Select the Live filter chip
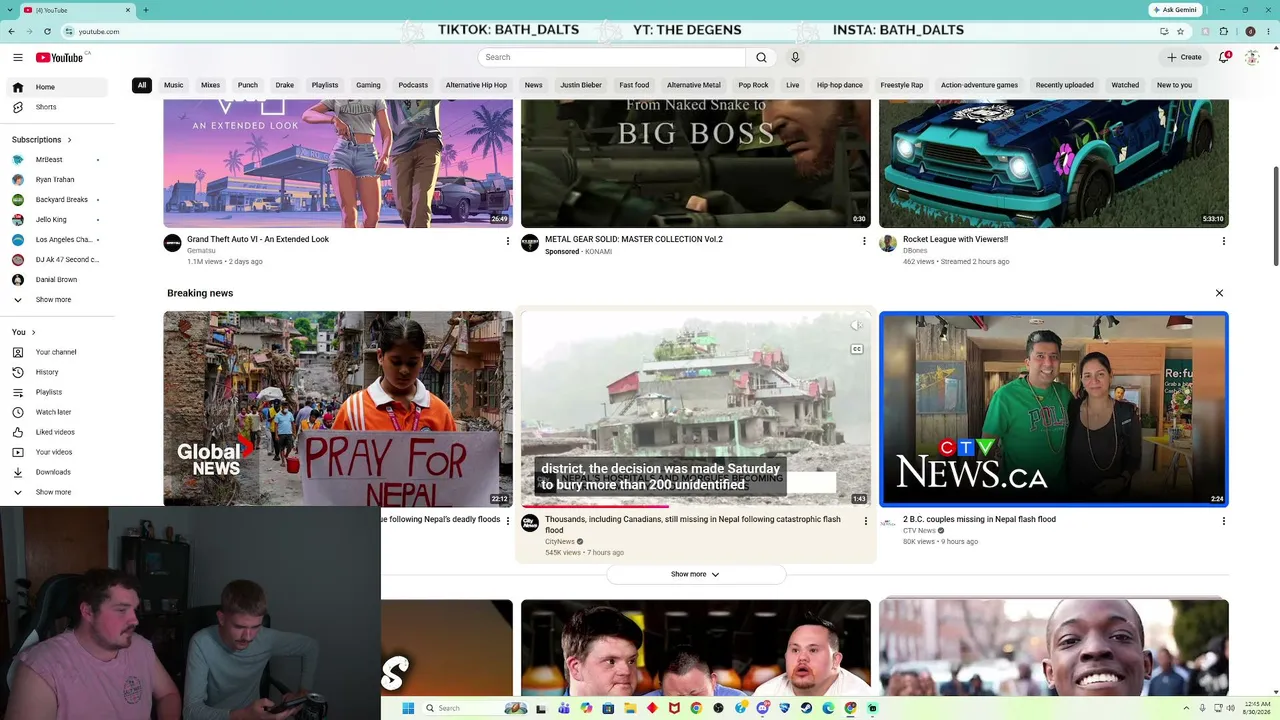The image size is (1280, 720). pos(793,85)
